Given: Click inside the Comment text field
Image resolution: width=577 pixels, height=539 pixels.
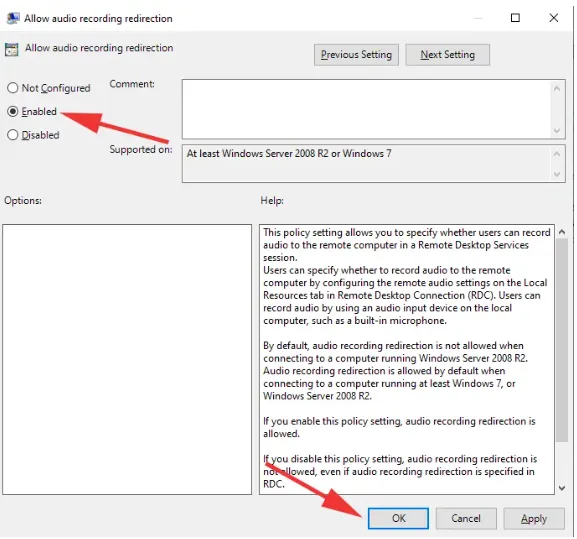Looking at the screenshot, I should [x=366, y=109].
